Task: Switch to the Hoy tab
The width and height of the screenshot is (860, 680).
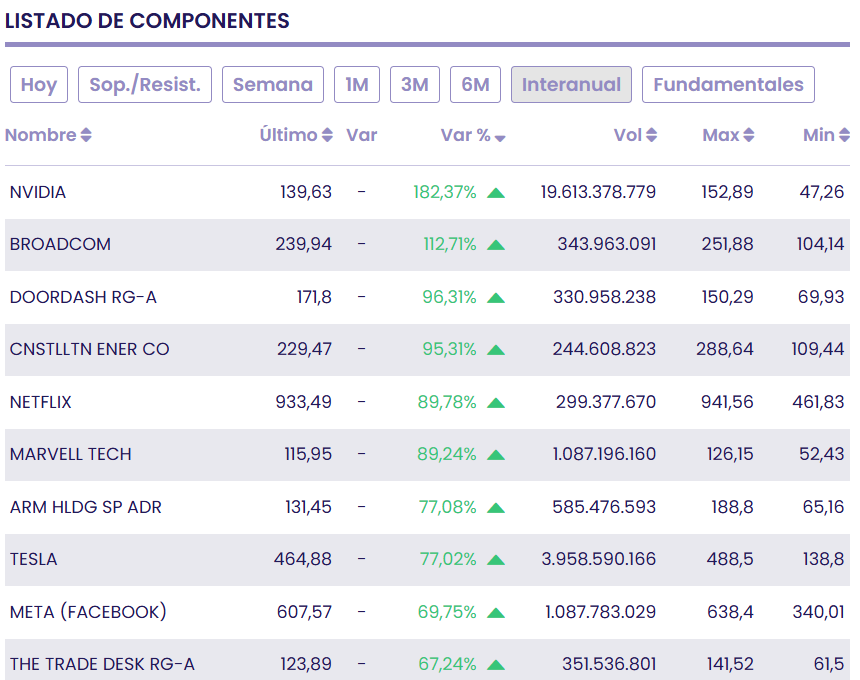Action: (x=39, y=85)
